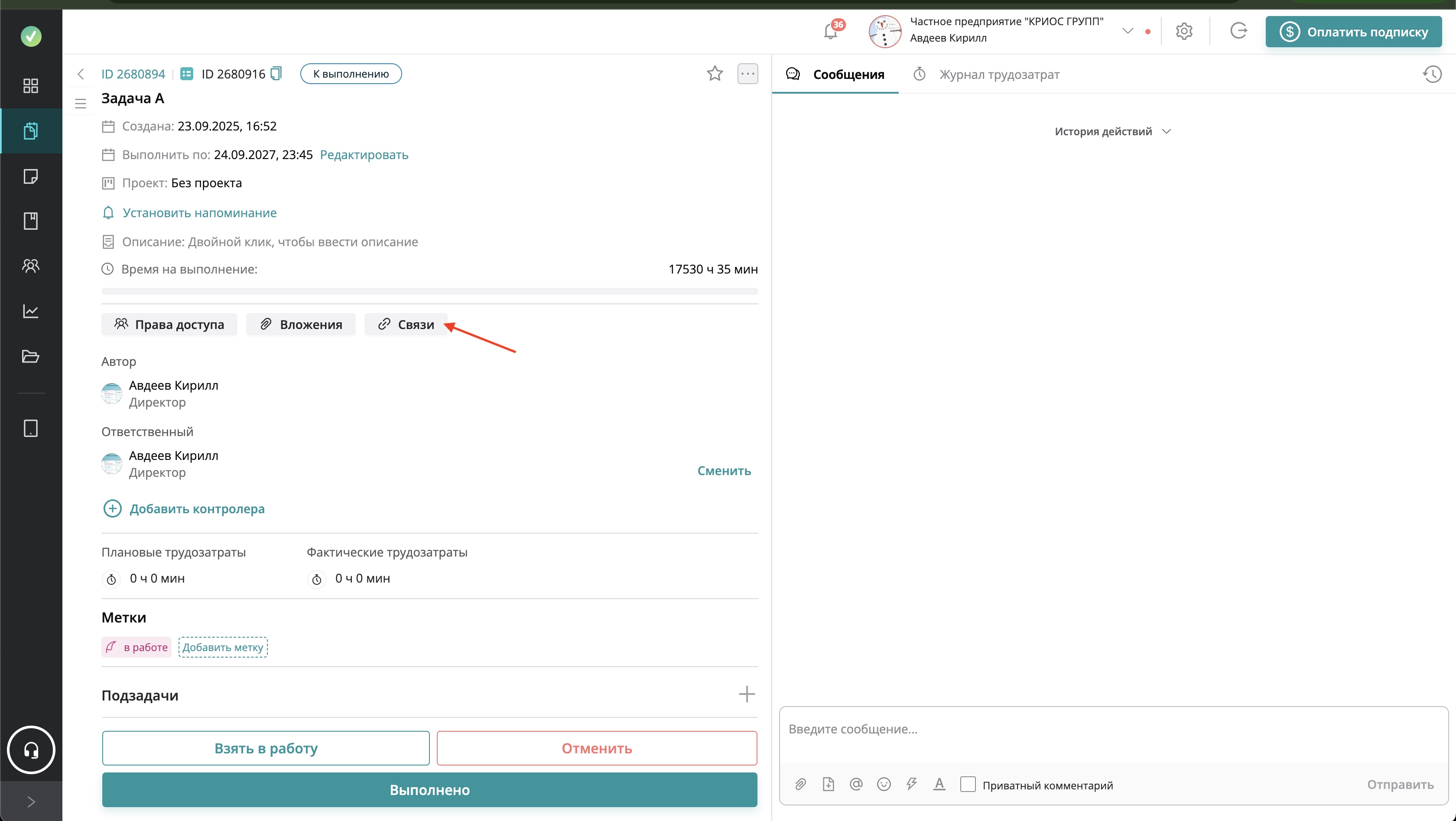Enable the Приватный комментарий checkbox

[x=968, y=784]
